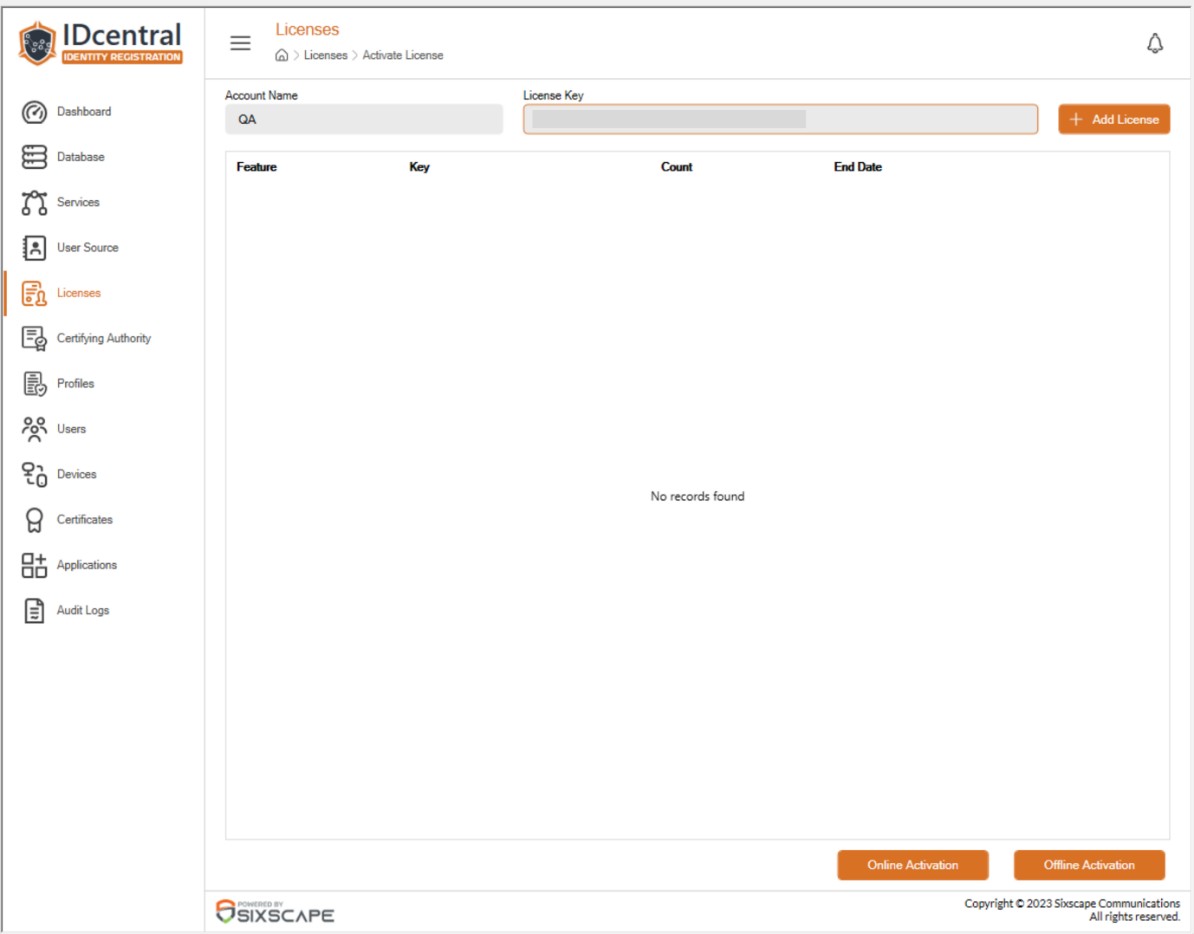Click the Database stack icon
Viewport: 1194px width, 934px height.
[34, 157]
